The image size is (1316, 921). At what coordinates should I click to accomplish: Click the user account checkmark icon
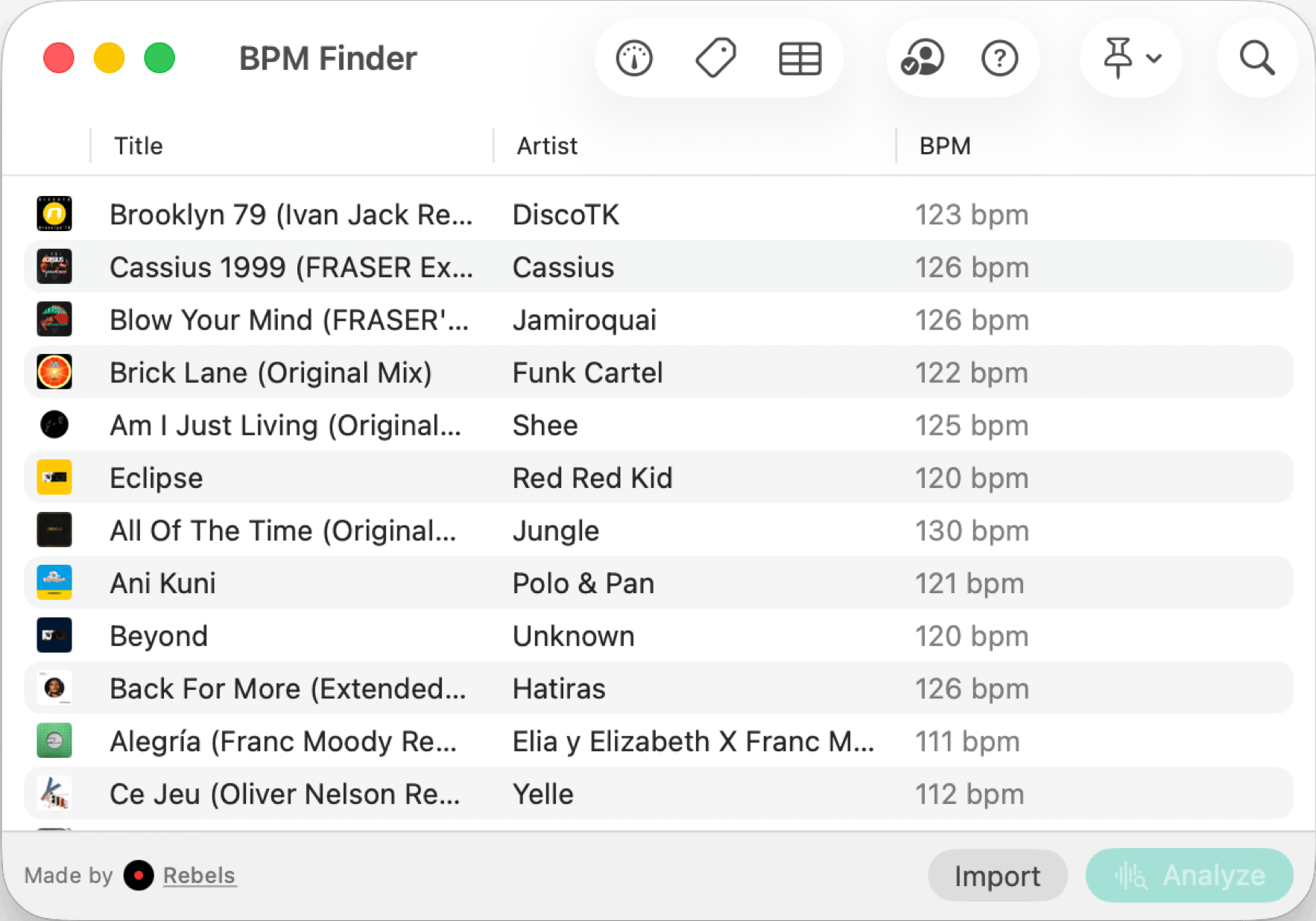pyautogui.click(x=922, y=58)
